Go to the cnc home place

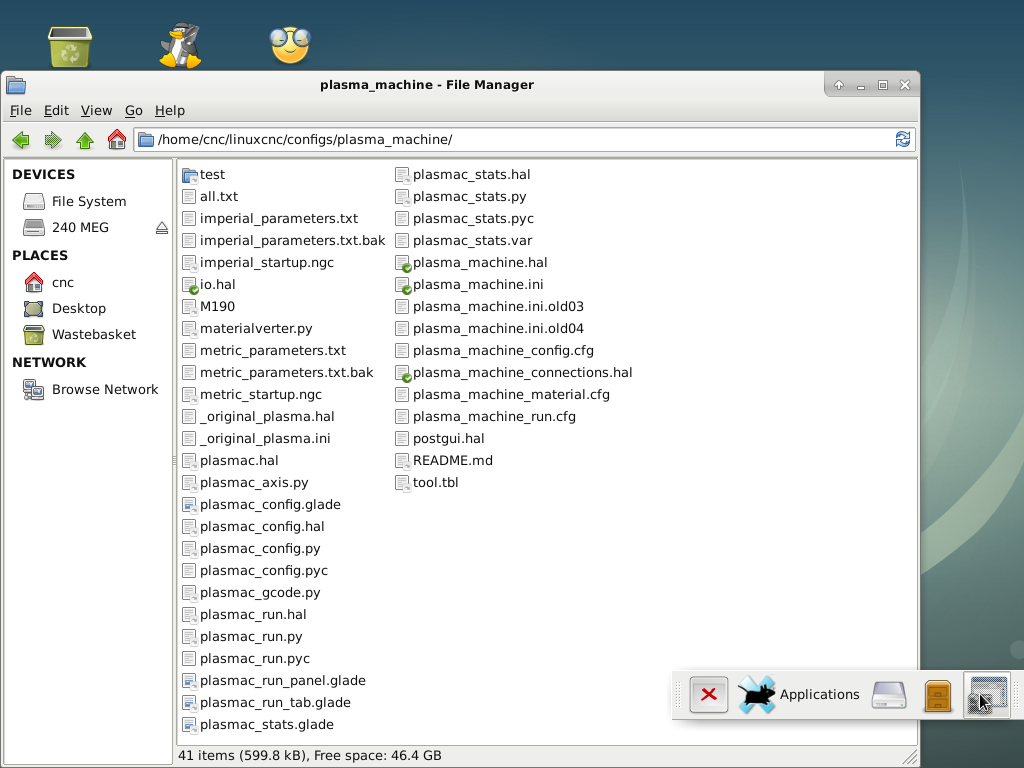[63, 283]
